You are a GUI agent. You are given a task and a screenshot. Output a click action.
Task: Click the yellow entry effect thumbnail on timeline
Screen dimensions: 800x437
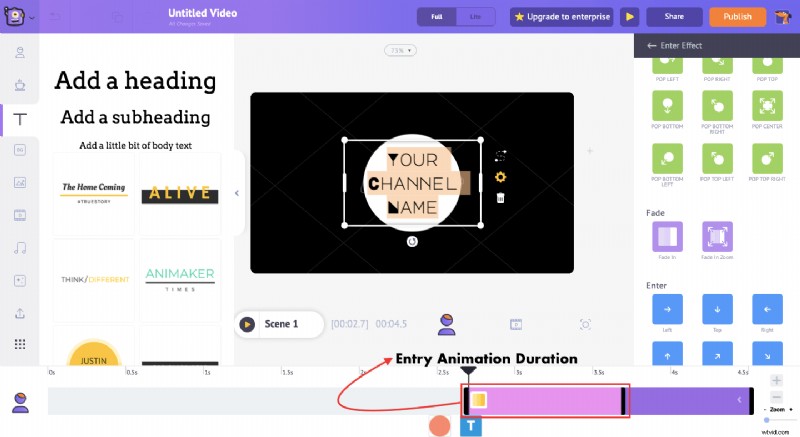coord(478,400)
